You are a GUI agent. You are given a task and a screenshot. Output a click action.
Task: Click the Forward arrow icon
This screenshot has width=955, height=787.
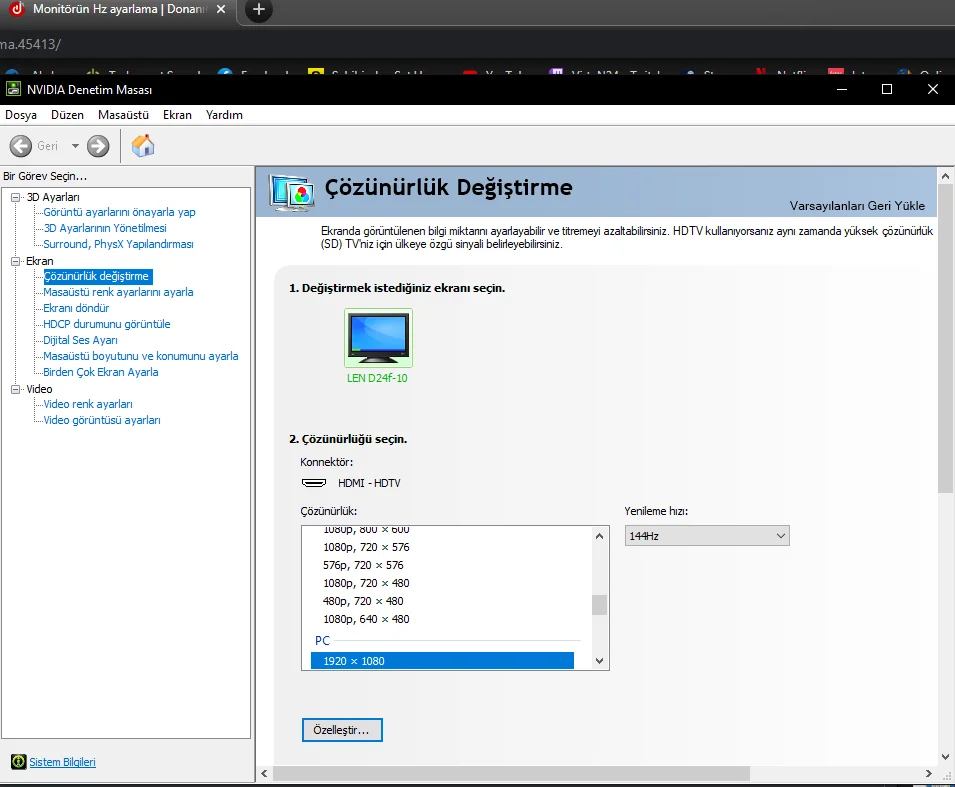click(x=98, y=146)
